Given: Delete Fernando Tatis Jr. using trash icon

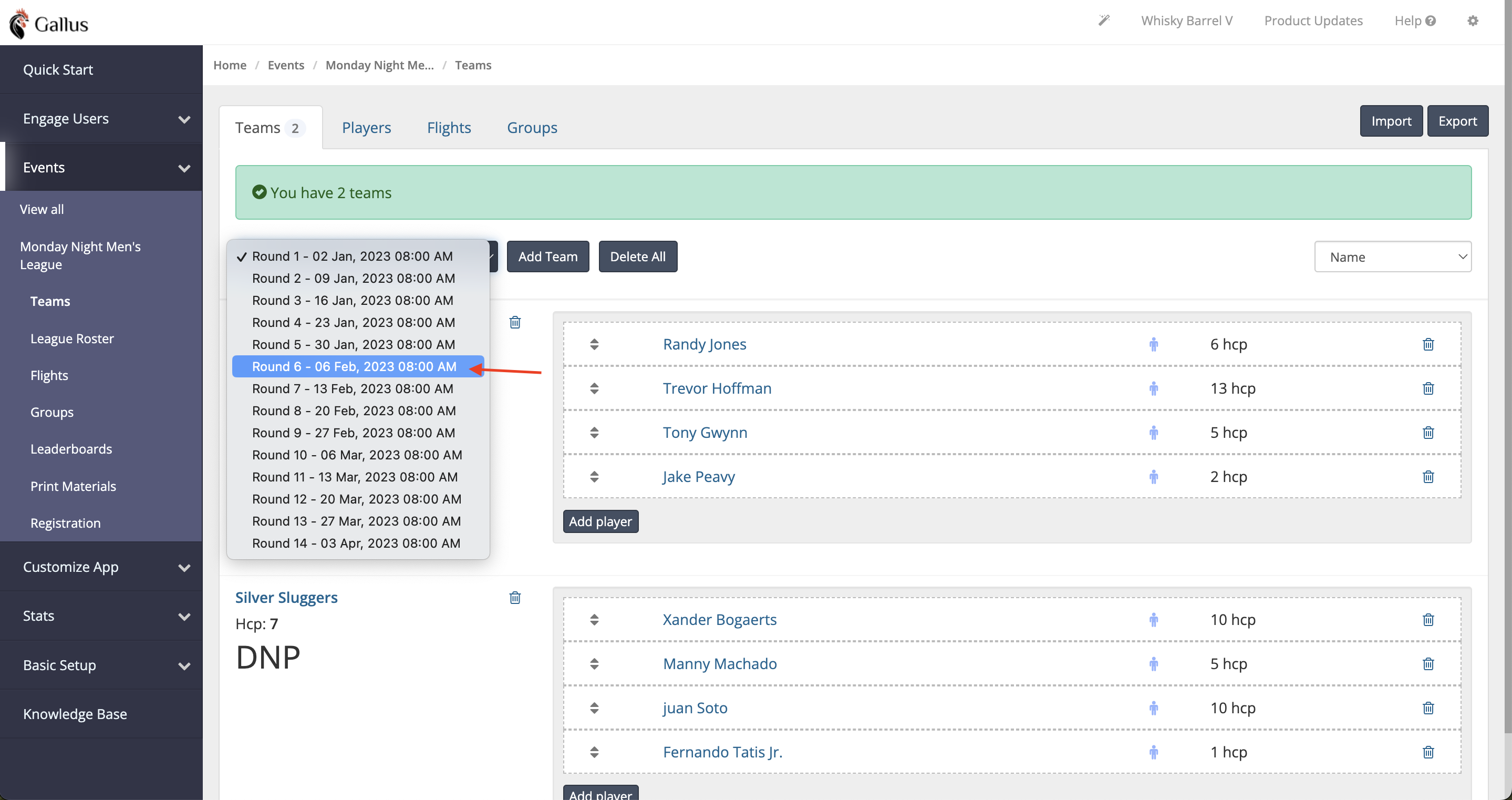Looking at the screenshot, I should tap(1428, 752).
